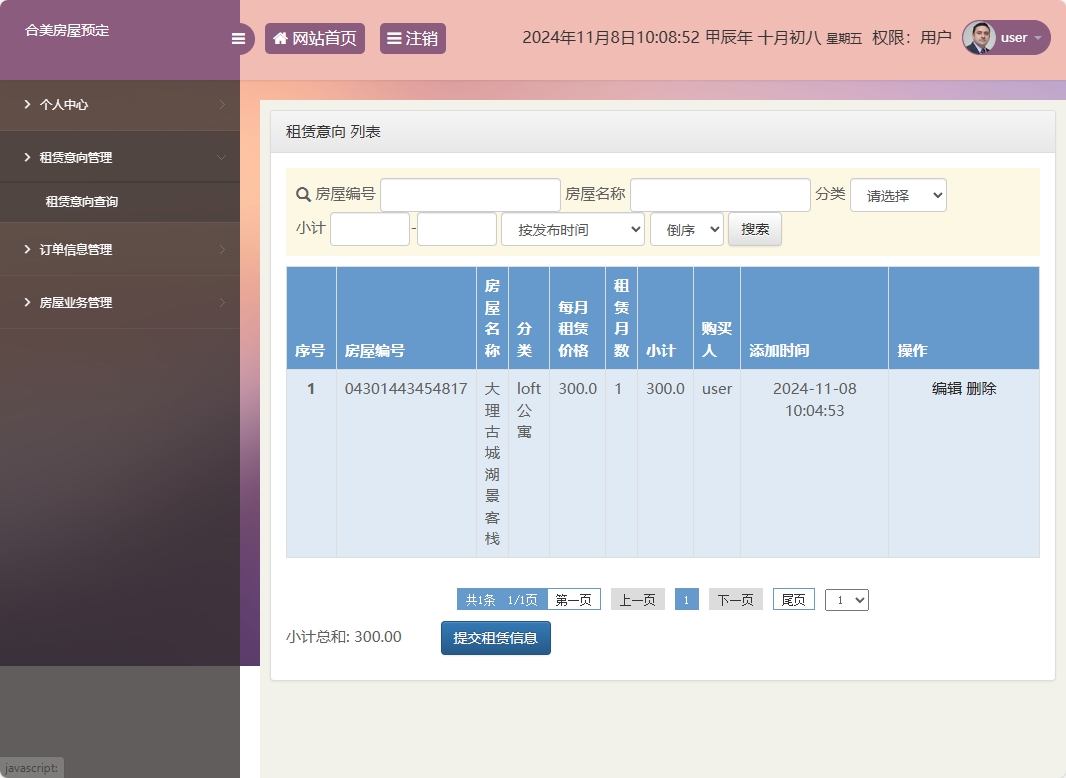Viewport: 1066px width, 778px height.
Task: Click the hamburger menu icon beside site title
Action: [x=238, y=38]
